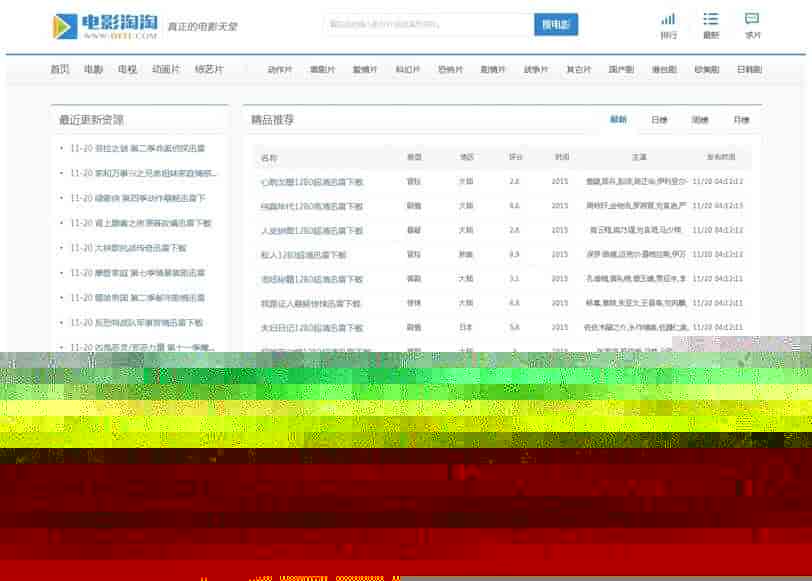Viewport: 812px width, 581px height.
Task: Switch to the 月榜 tab
Action: 741,120
